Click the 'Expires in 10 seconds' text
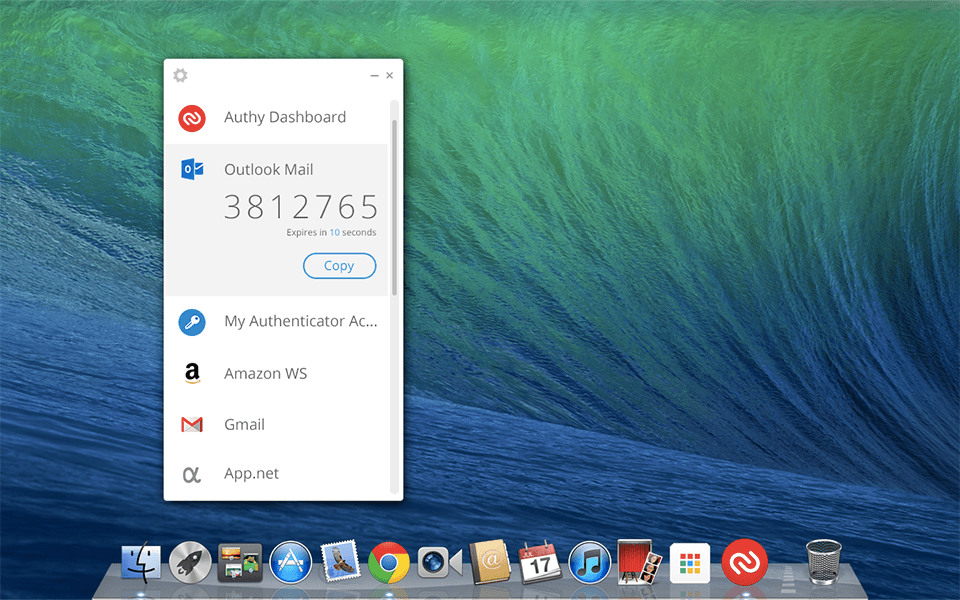This screenshot has height=600, width=960. click(x=331, y=233)
